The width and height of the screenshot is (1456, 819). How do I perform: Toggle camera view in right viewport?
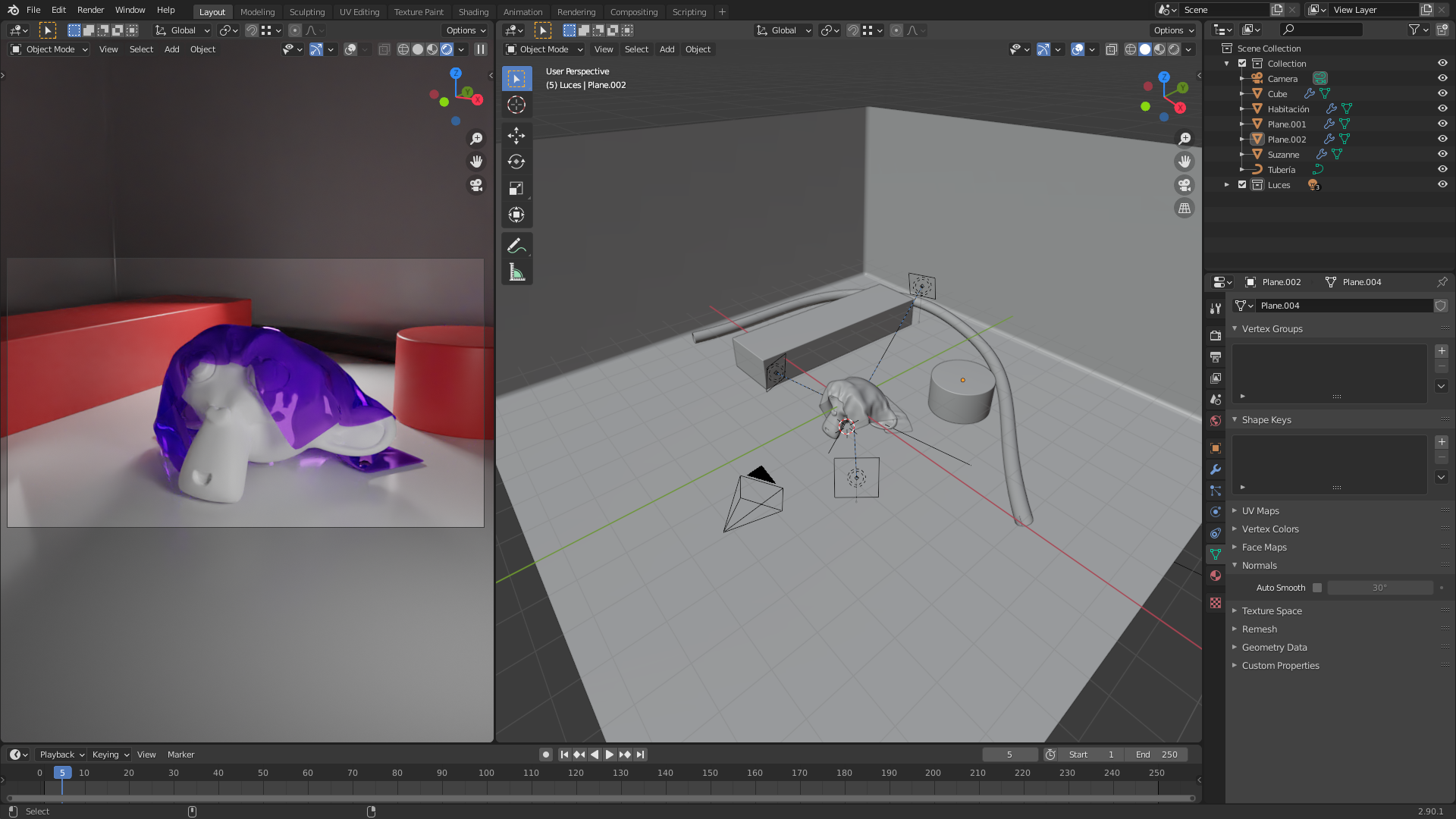(x=1184, y=185)
